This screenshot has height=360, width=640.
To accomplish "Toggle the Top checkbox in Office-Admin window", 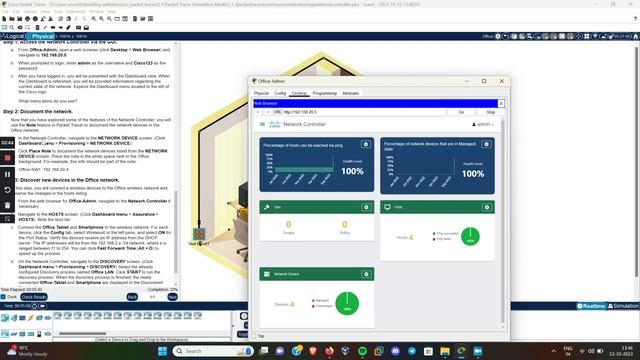I will click(x=254, y=336).
